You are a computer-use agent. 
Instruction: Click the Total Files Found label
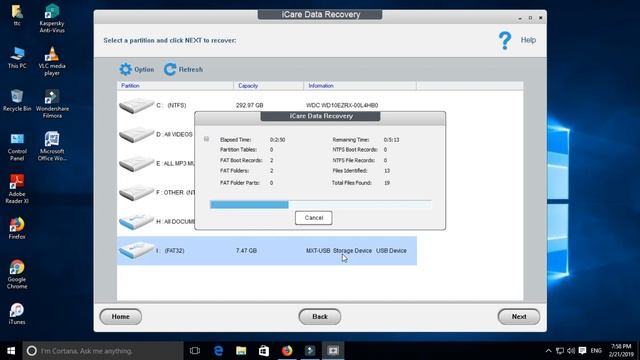point(352,183)
